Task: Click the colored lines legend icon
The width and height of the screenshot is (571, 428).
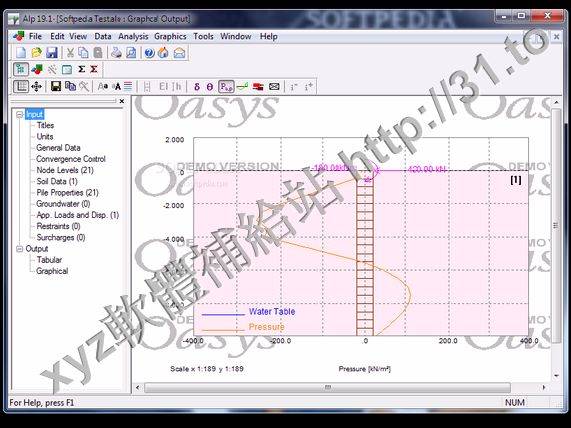Action: [128, 86]
